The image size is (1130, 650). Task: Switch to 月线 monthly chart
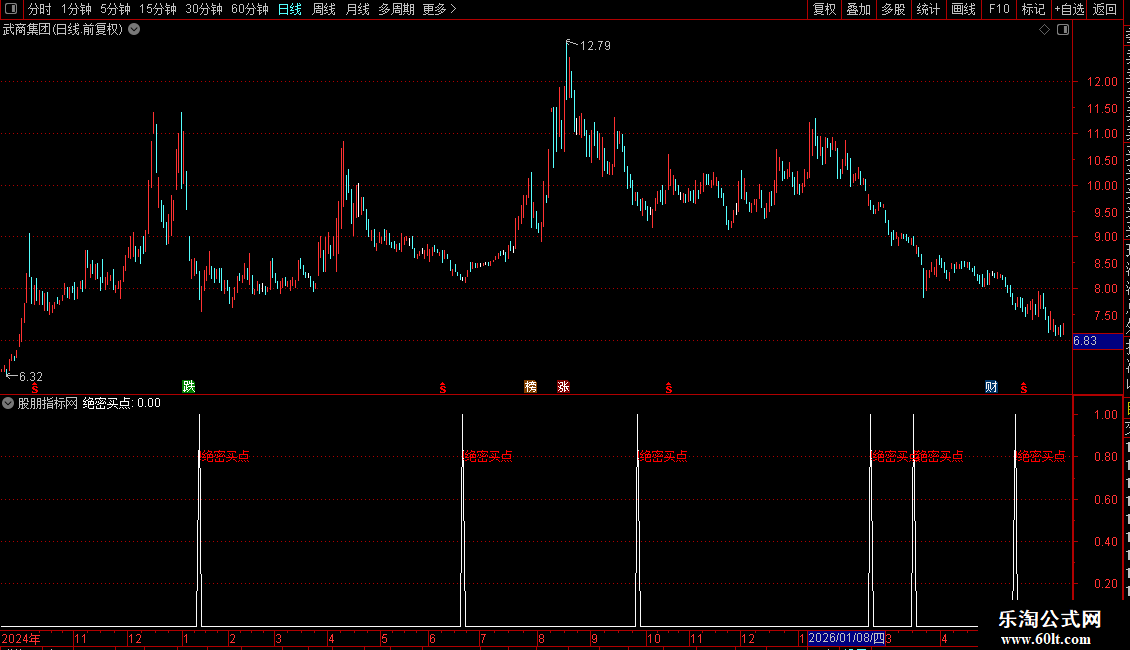point(357,9)
